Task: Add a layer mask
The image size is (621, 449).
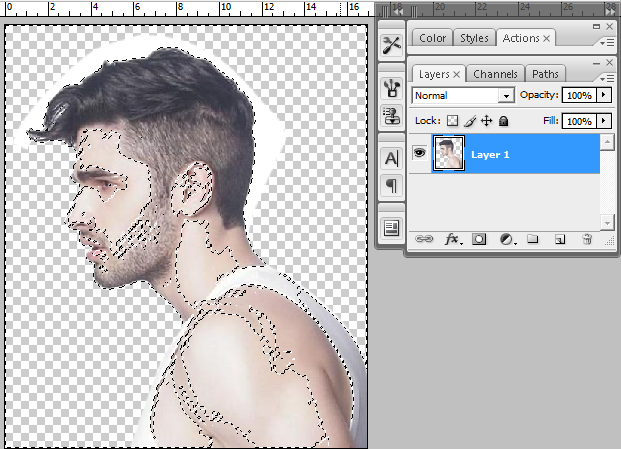Action: (x=479, y=239)
